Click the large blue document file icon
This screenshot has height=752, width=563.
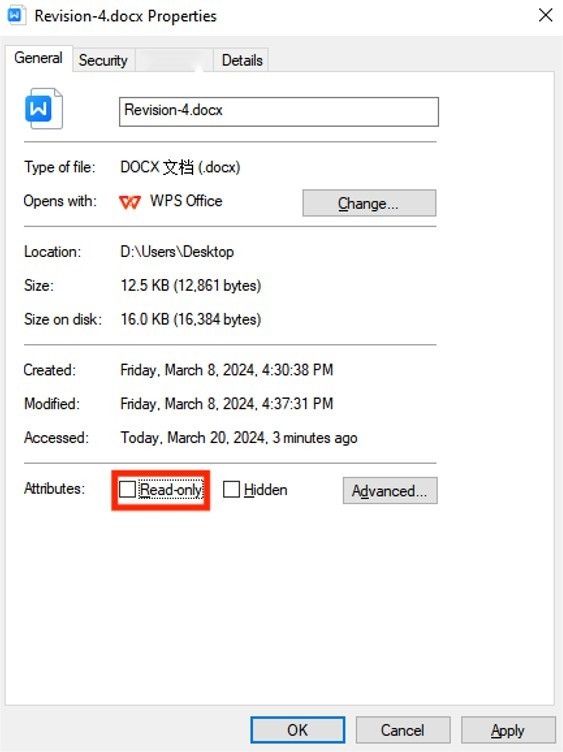pos(44,108)
